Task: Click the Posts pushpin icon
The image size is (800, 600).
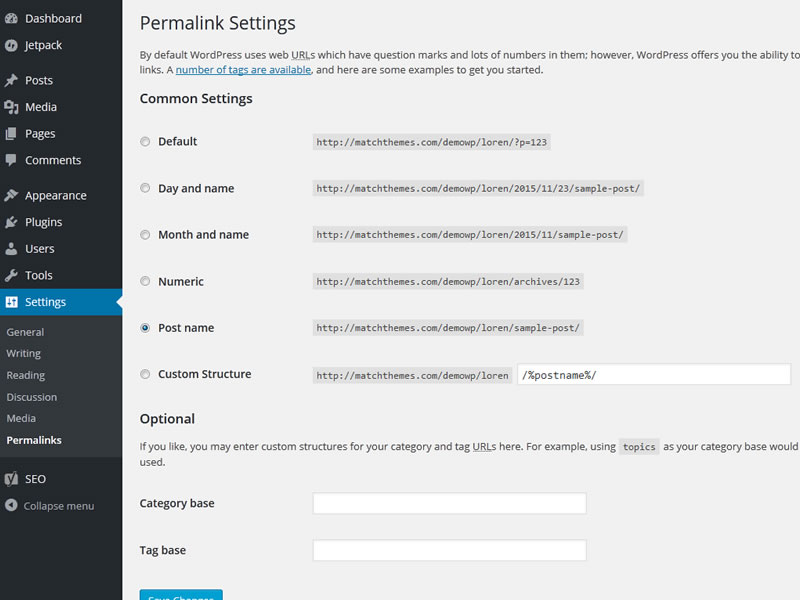Action: pos(11,80)
